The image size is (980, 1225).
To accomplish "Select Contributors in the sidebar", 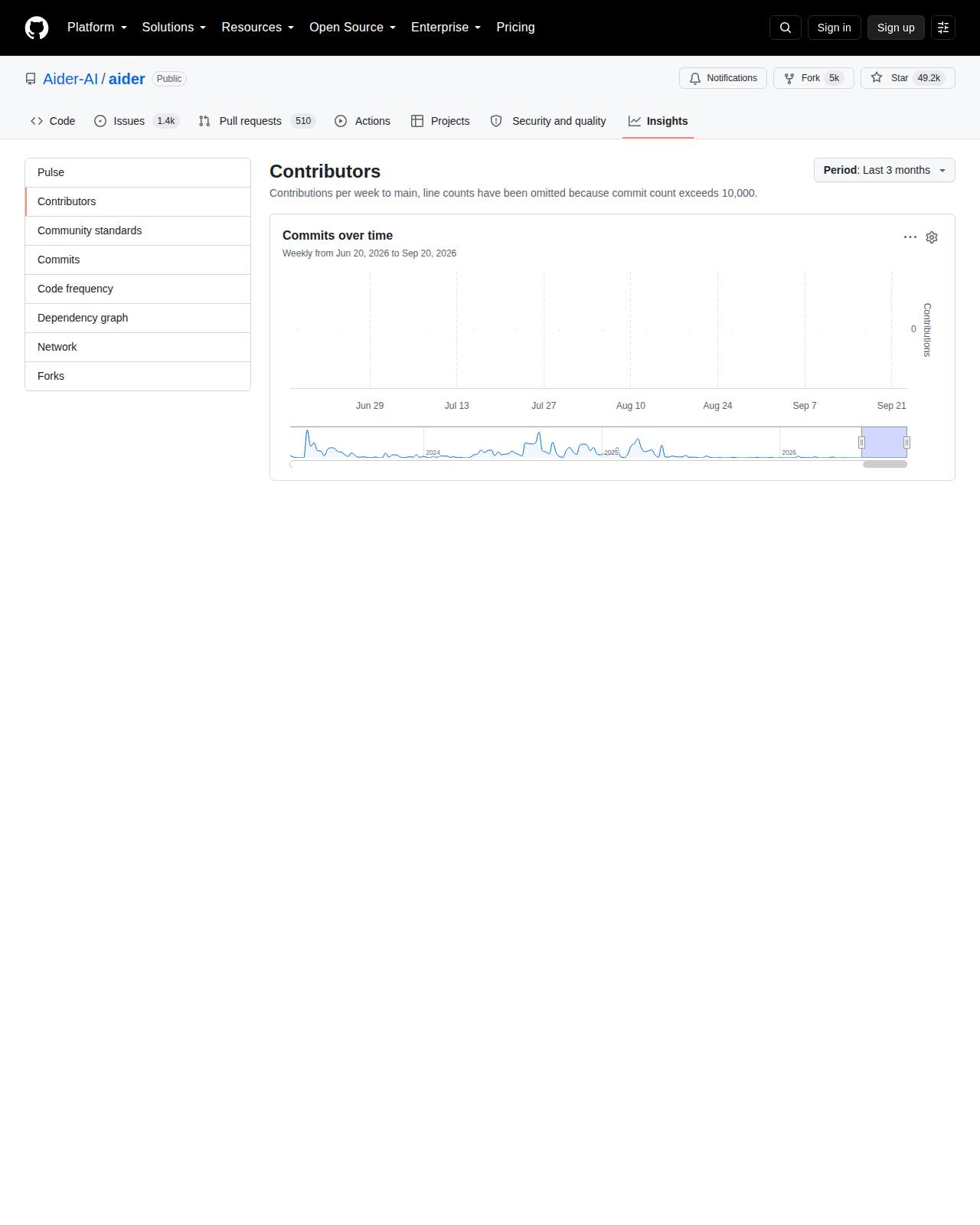I will 138,201.
